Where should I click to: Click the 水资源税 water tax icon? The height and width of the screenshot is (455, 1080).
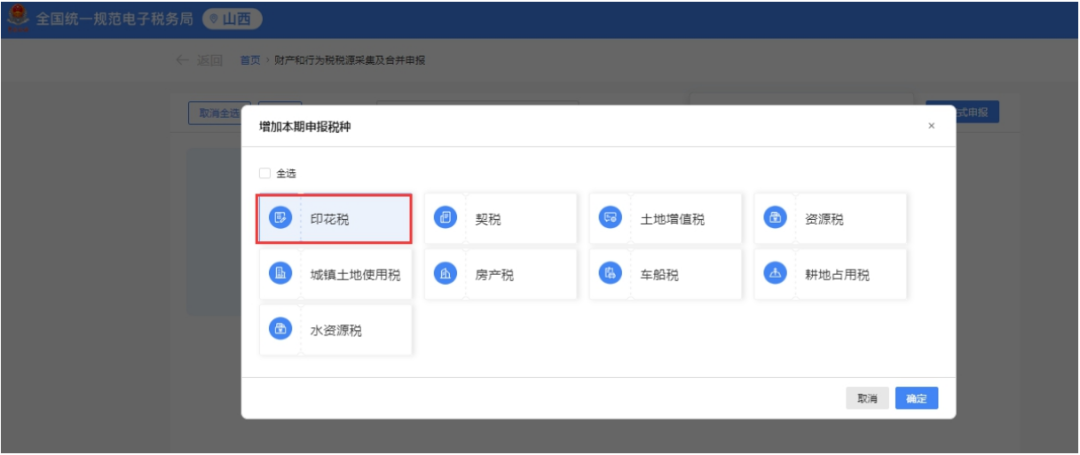click(280, 328)
